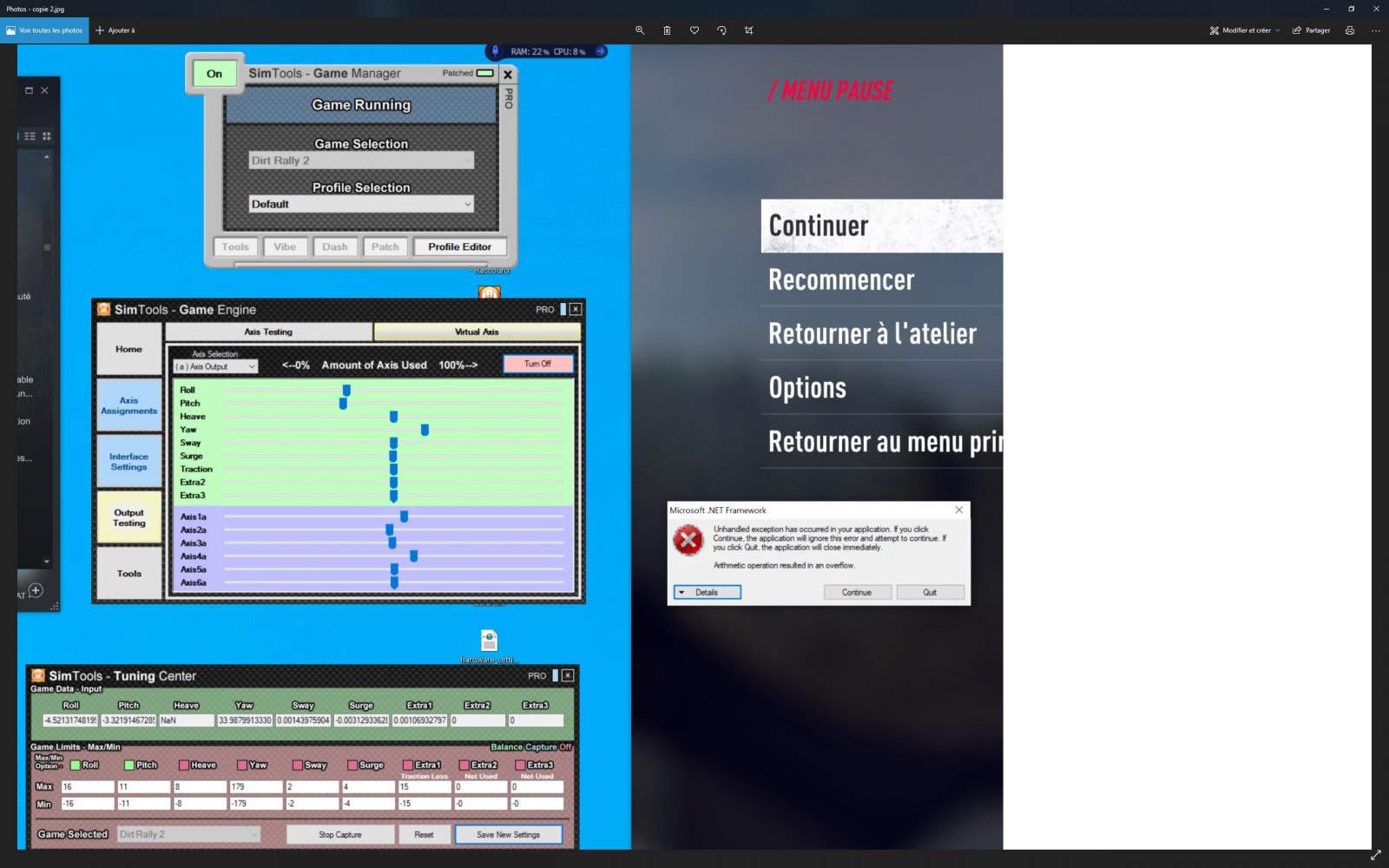Click the Yaw axis slider handle
This screenshot has height=868, width=1389.
pos(425,430)
